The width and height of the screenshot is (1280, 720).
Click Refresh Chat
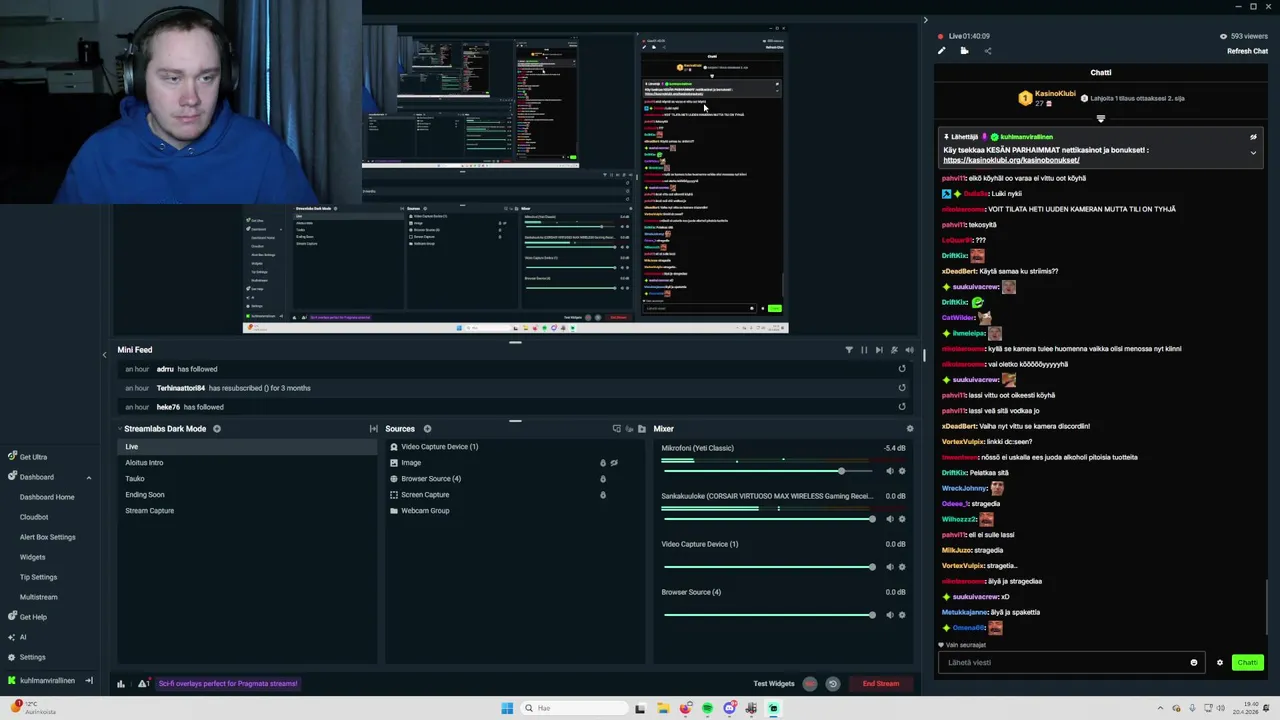(x=1247, y=51)
